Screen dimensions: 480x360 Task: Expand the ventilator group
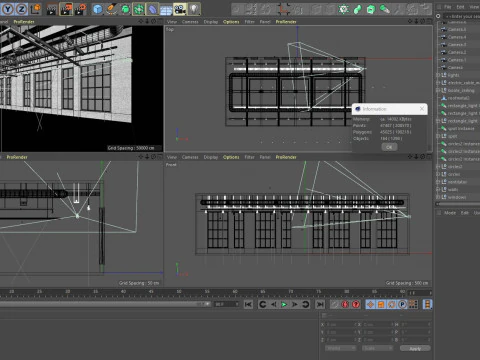tap(438, 182)
